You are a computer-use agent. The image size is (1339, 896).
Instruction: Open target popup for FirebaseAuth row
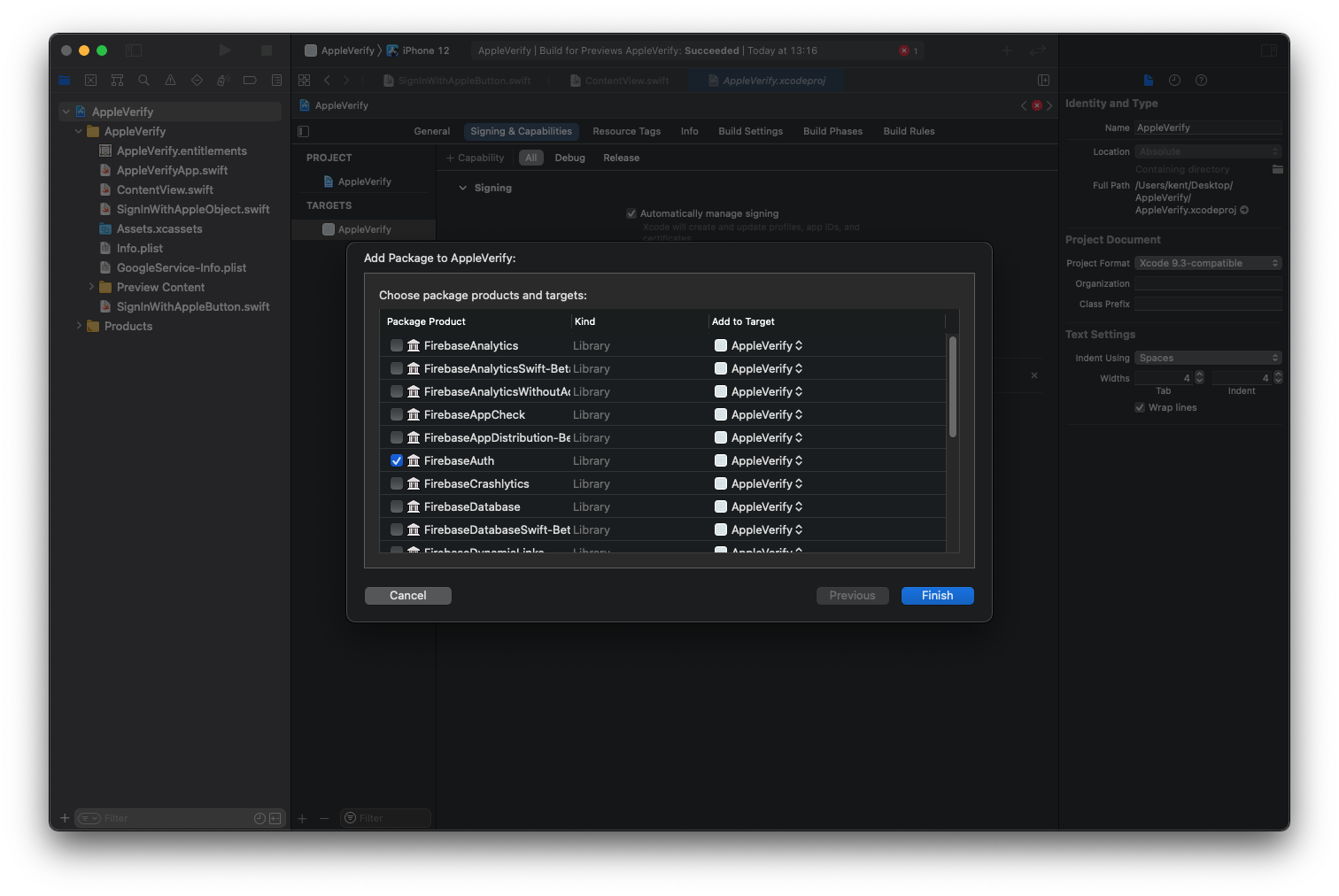pyautogui.click(x=767, y=460)
